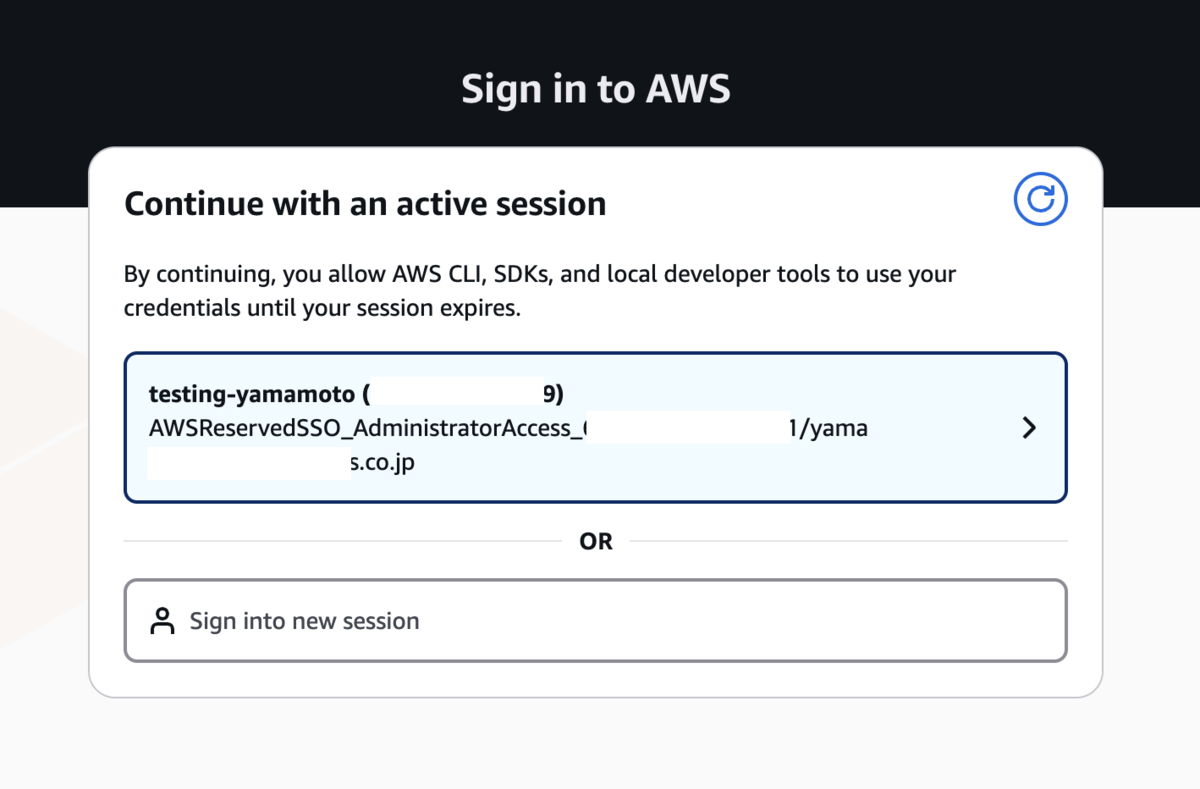
Task: Expand the testing-yamamoto session using the right chevron
Action: pos(1029,428)
